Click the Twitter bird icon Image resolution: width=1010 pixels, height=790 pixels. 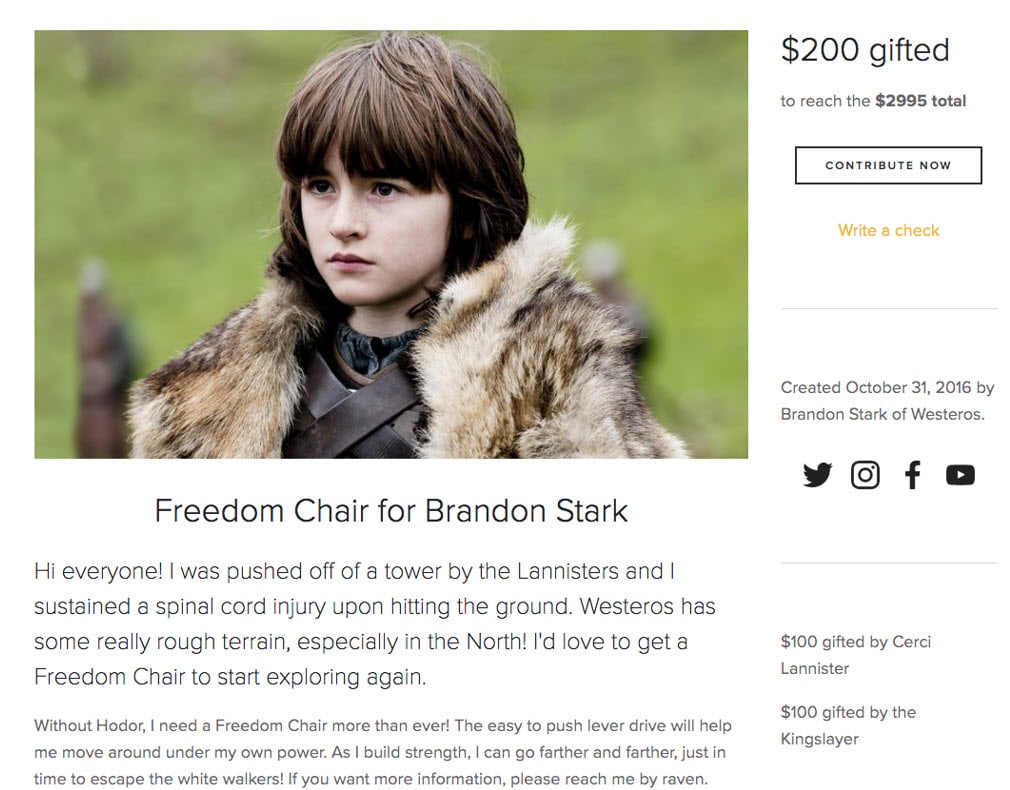817,475
